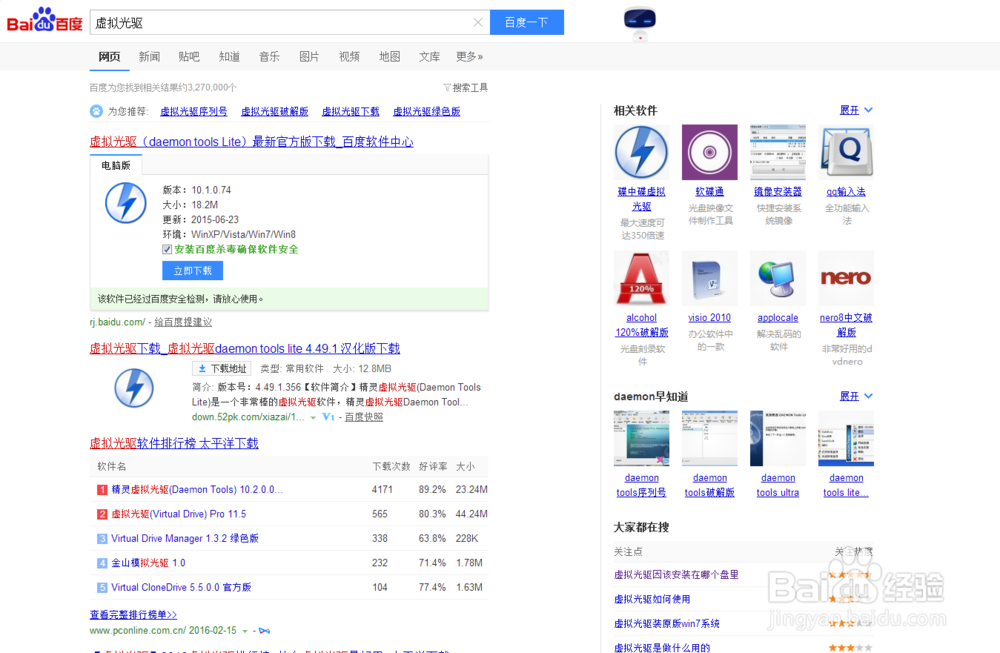Switch to the 图片 tab
Image resolution: width=1000 pixels, height=653 pixels.
309,57
